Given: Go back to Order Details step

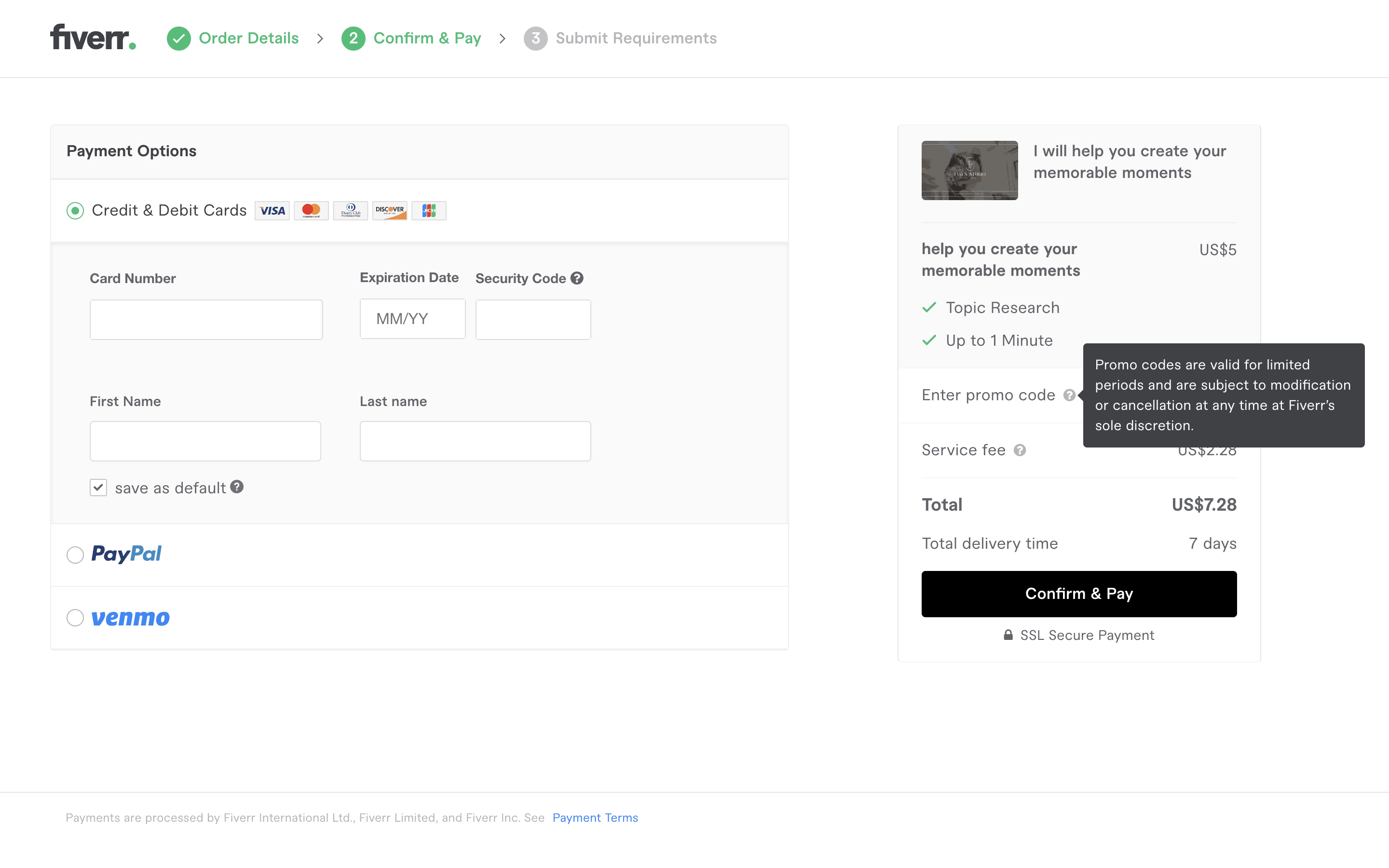Looking at the screenshot, I should pyautogui.click(x=248, y=39).
